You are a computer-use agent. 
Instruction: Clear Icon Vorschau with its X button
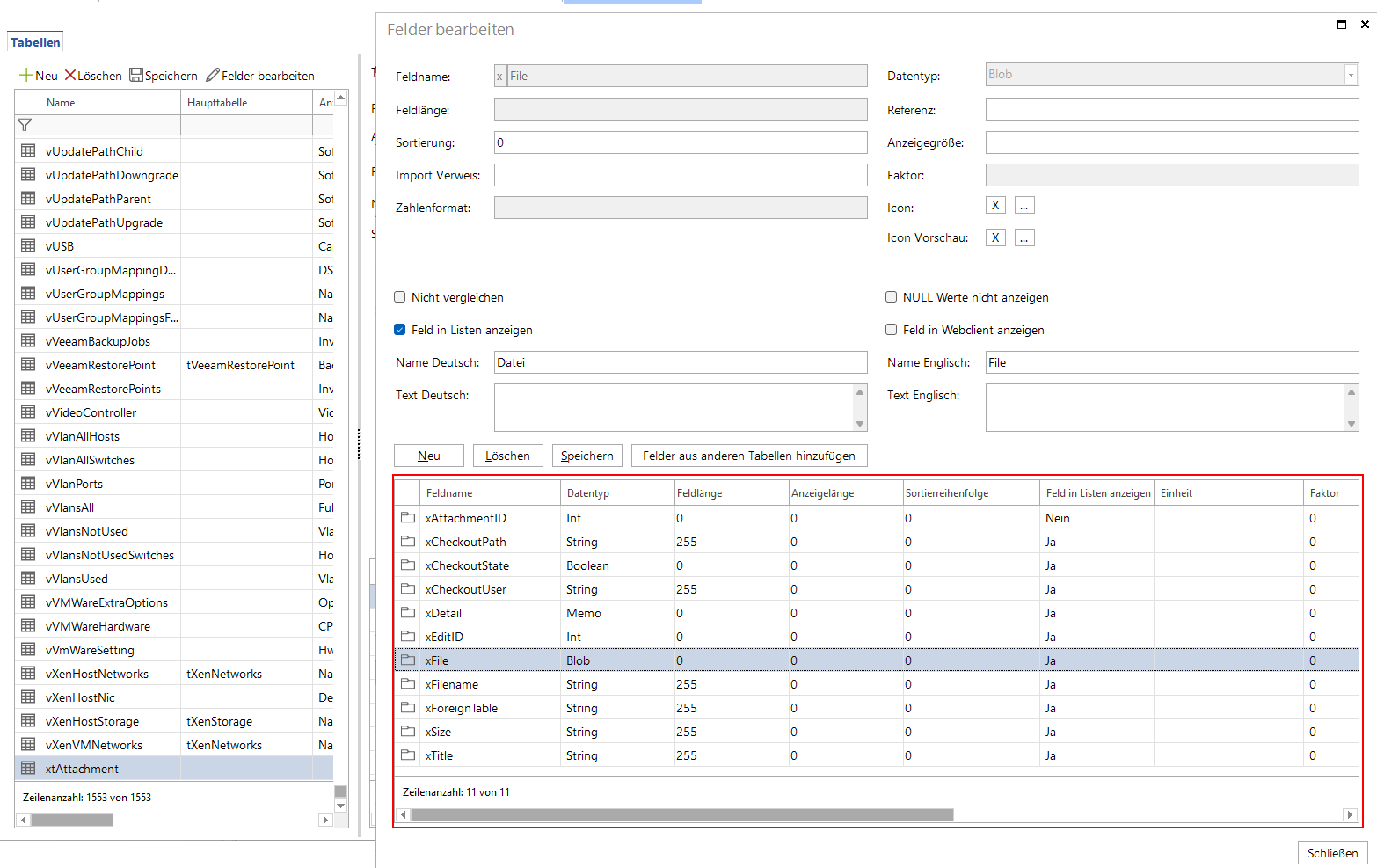(x=995, y=237)
